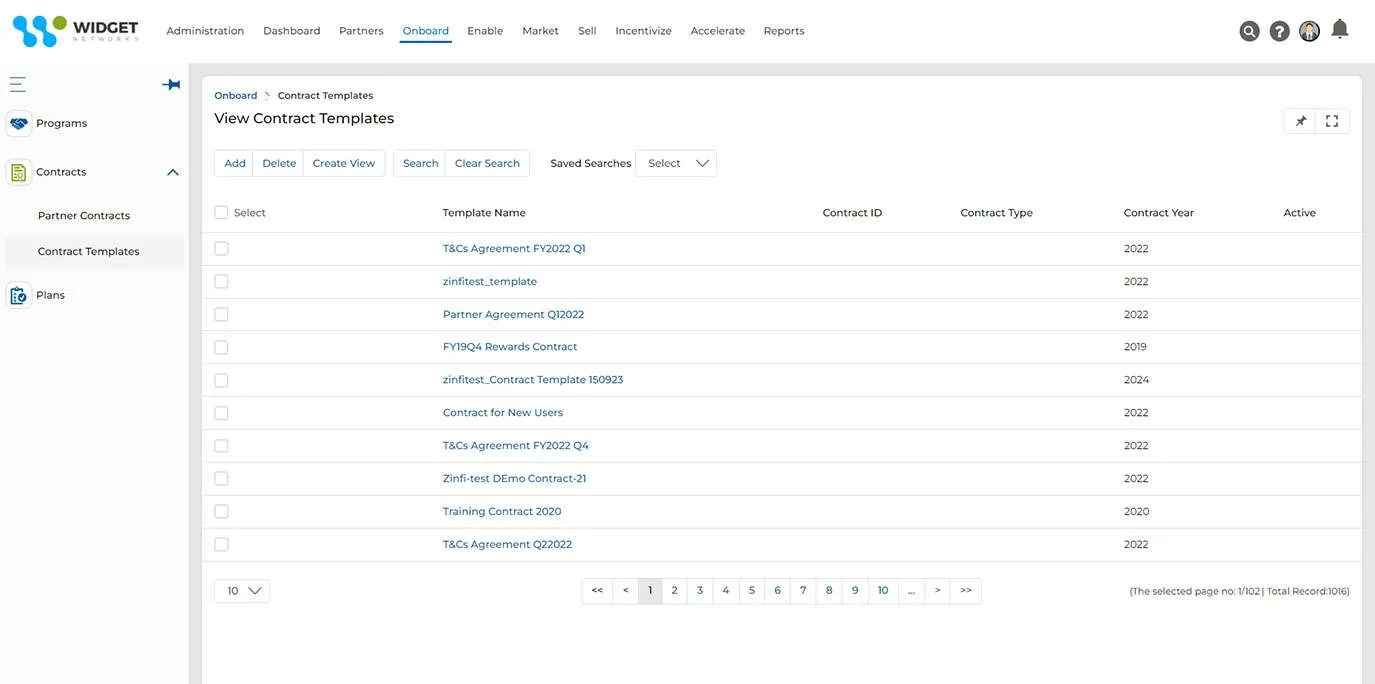Go to the previous page arrow

point(625,591)
